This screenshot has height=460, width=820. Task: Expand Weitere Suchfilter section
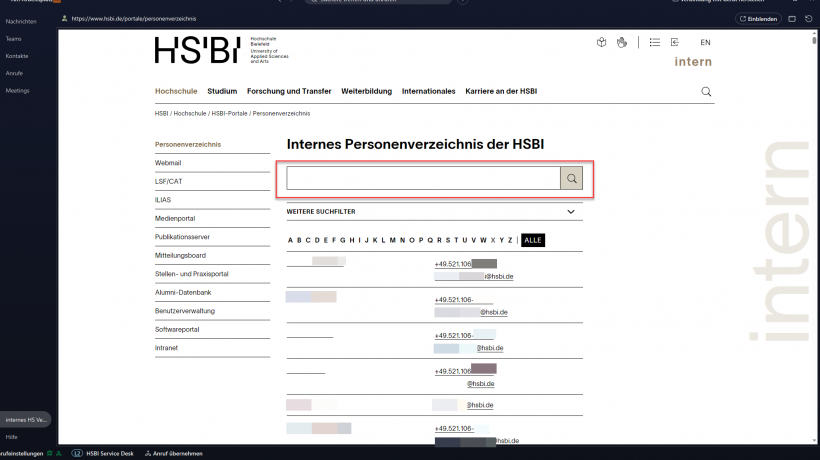tap(435, 212)
